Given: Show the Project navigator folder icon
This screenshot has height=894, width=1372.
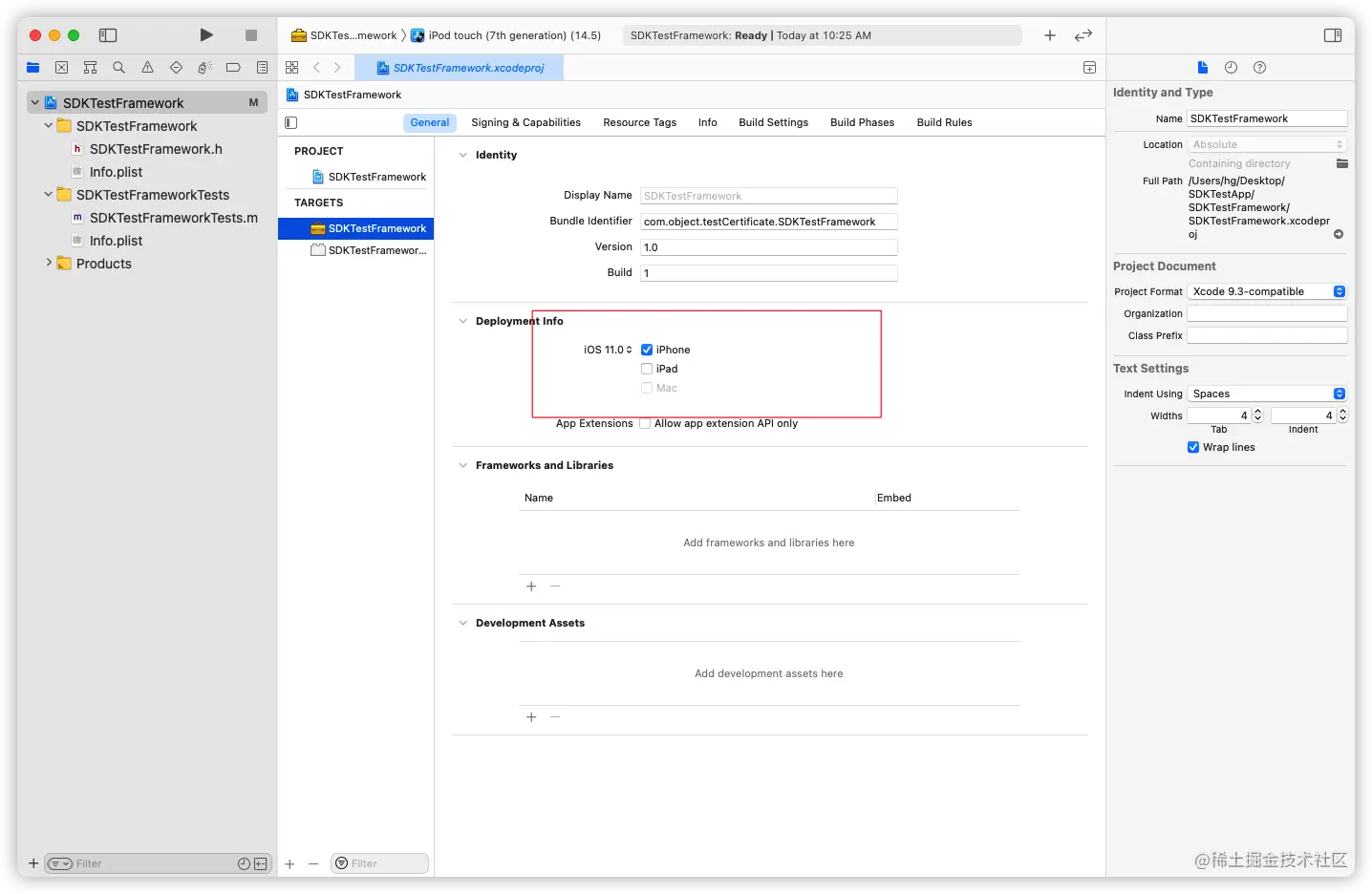Looking at the screenshot, I should (x=33, y=68).
